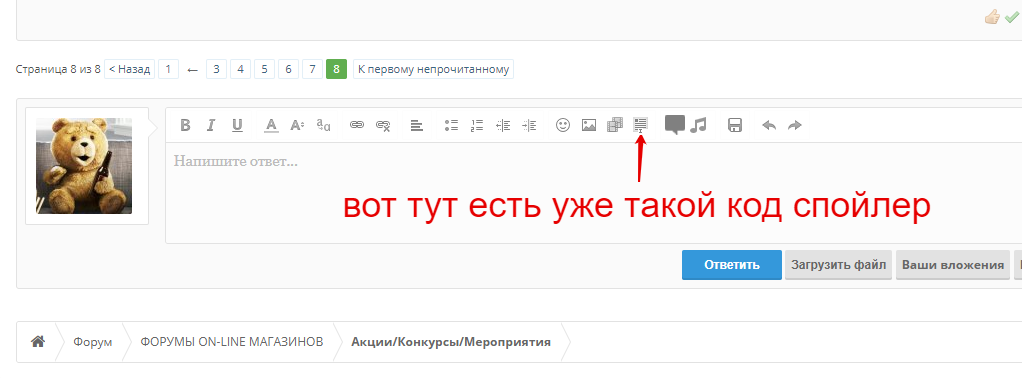Jump to page 5

point(264,69)
